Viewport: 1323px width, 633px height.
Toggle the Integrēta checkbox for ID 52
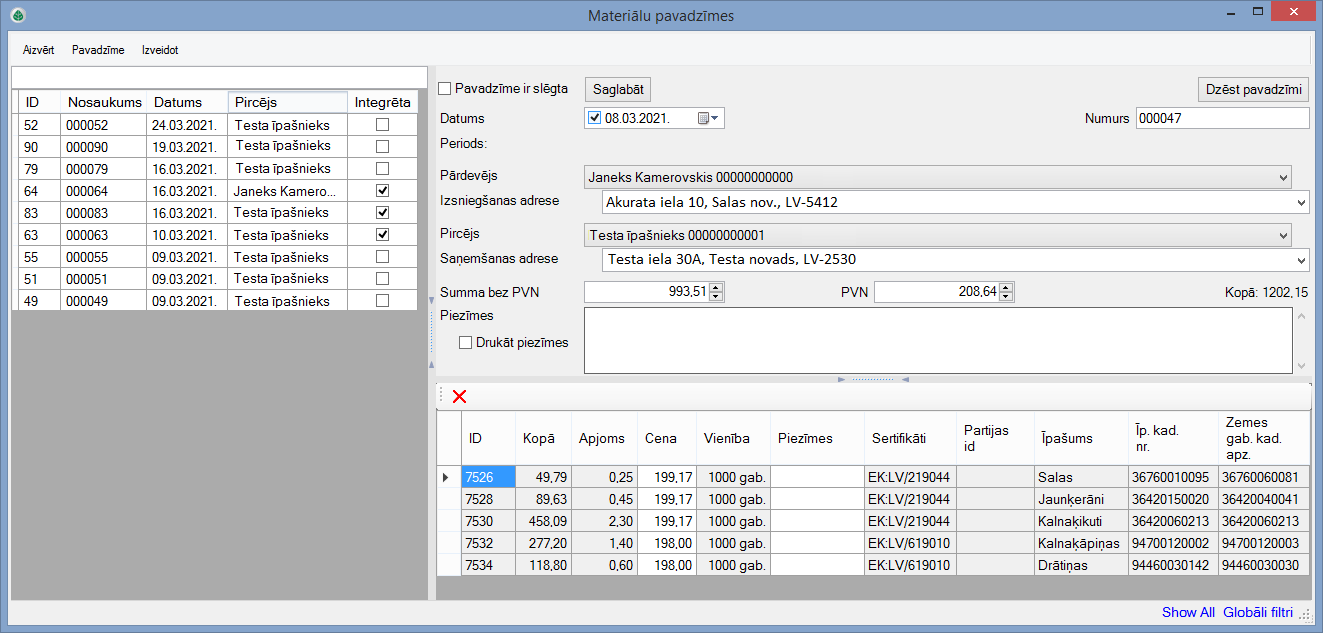[382, 125]
